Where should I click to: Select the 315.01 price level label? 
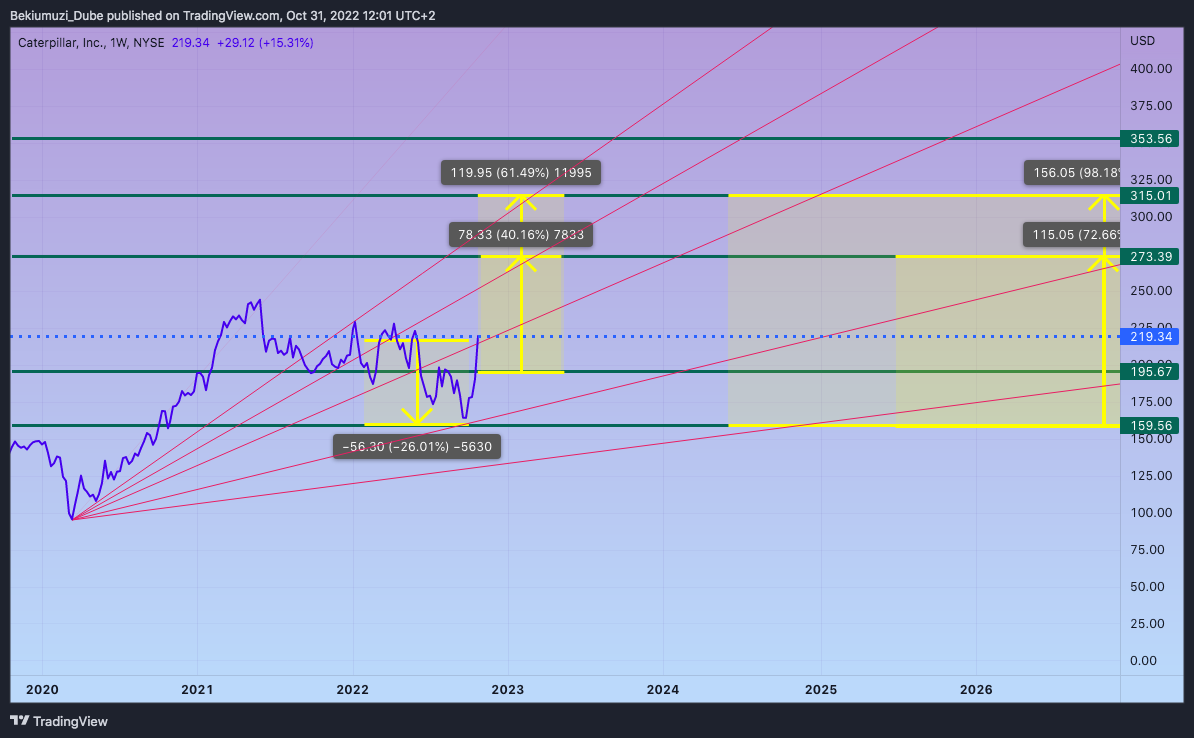1150,196
